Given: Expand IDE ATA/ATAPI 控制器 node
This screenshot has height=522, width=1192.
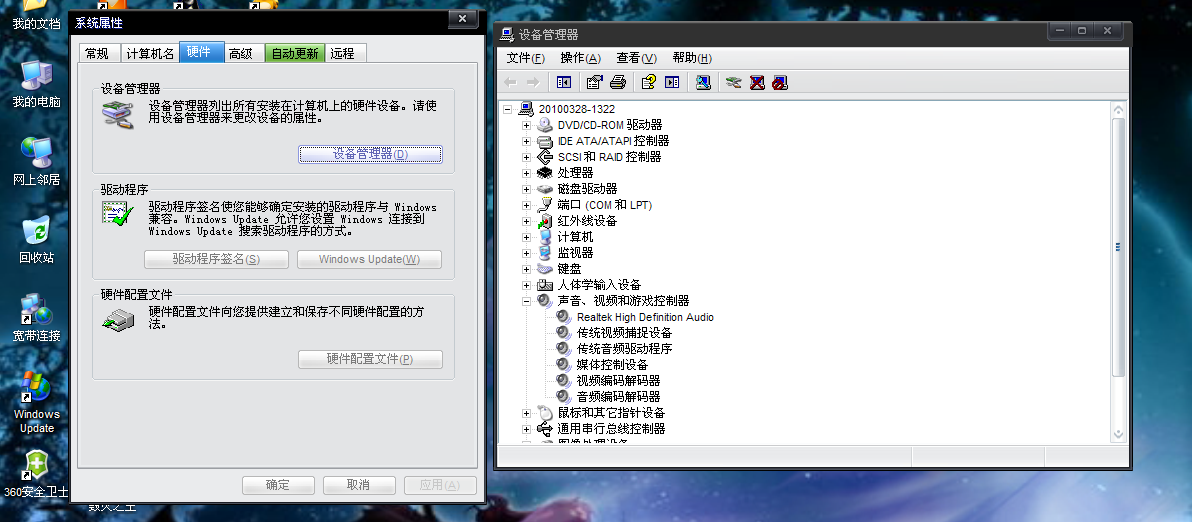Looking at the screenshot, I should click(526, 141).
